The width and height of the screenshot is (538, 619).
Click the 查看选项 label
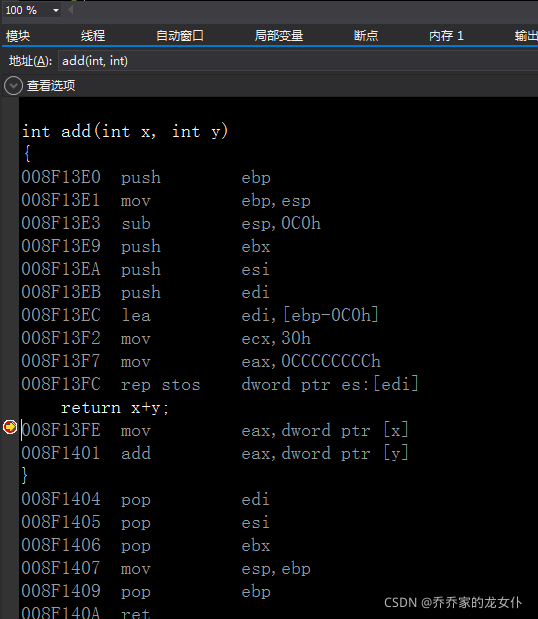[x=51, y=85]
